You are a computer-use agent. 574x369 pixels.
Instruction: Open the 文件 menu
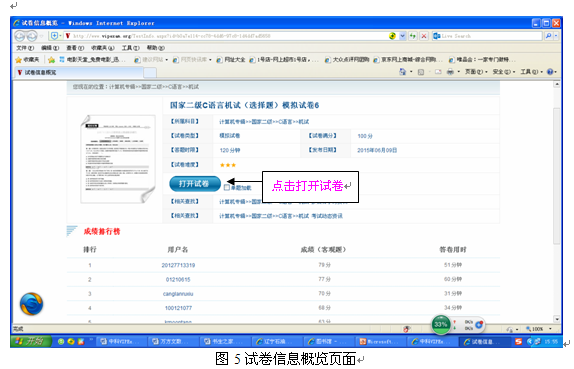(x=25, y=48)
